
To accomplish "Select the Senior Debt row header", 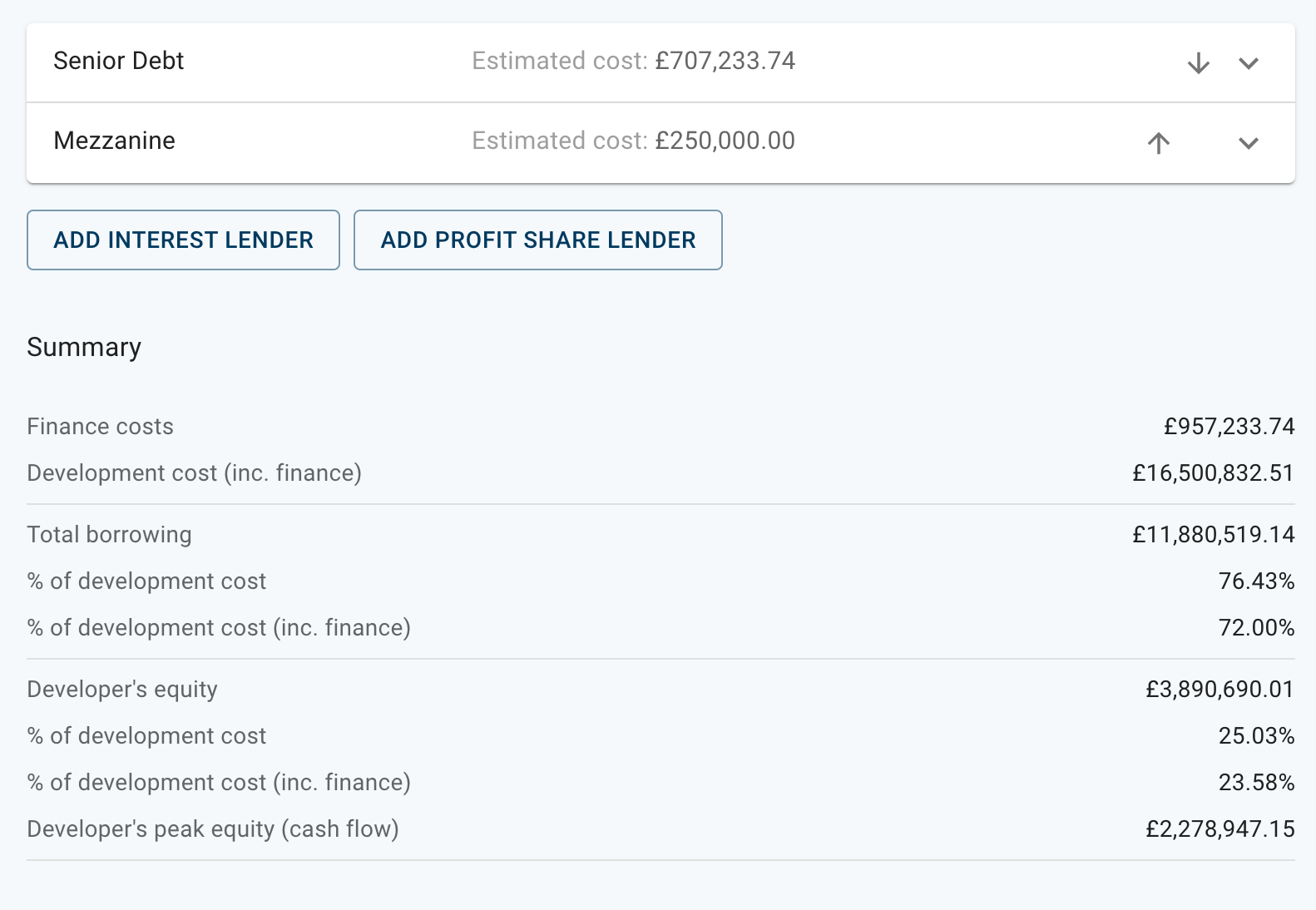I will coord(118,61).
